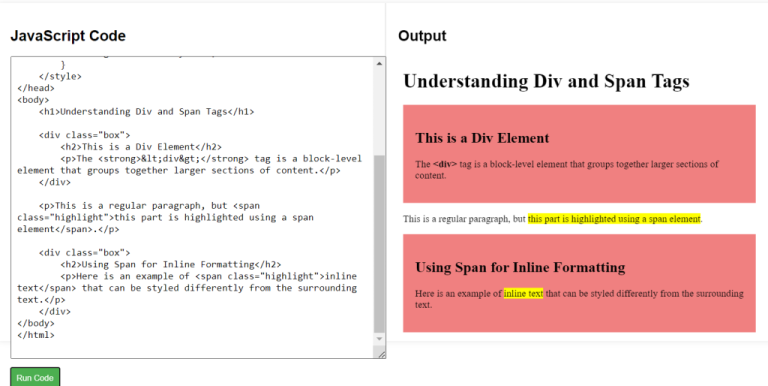Click the closing head tag in code

click(36, 88)
